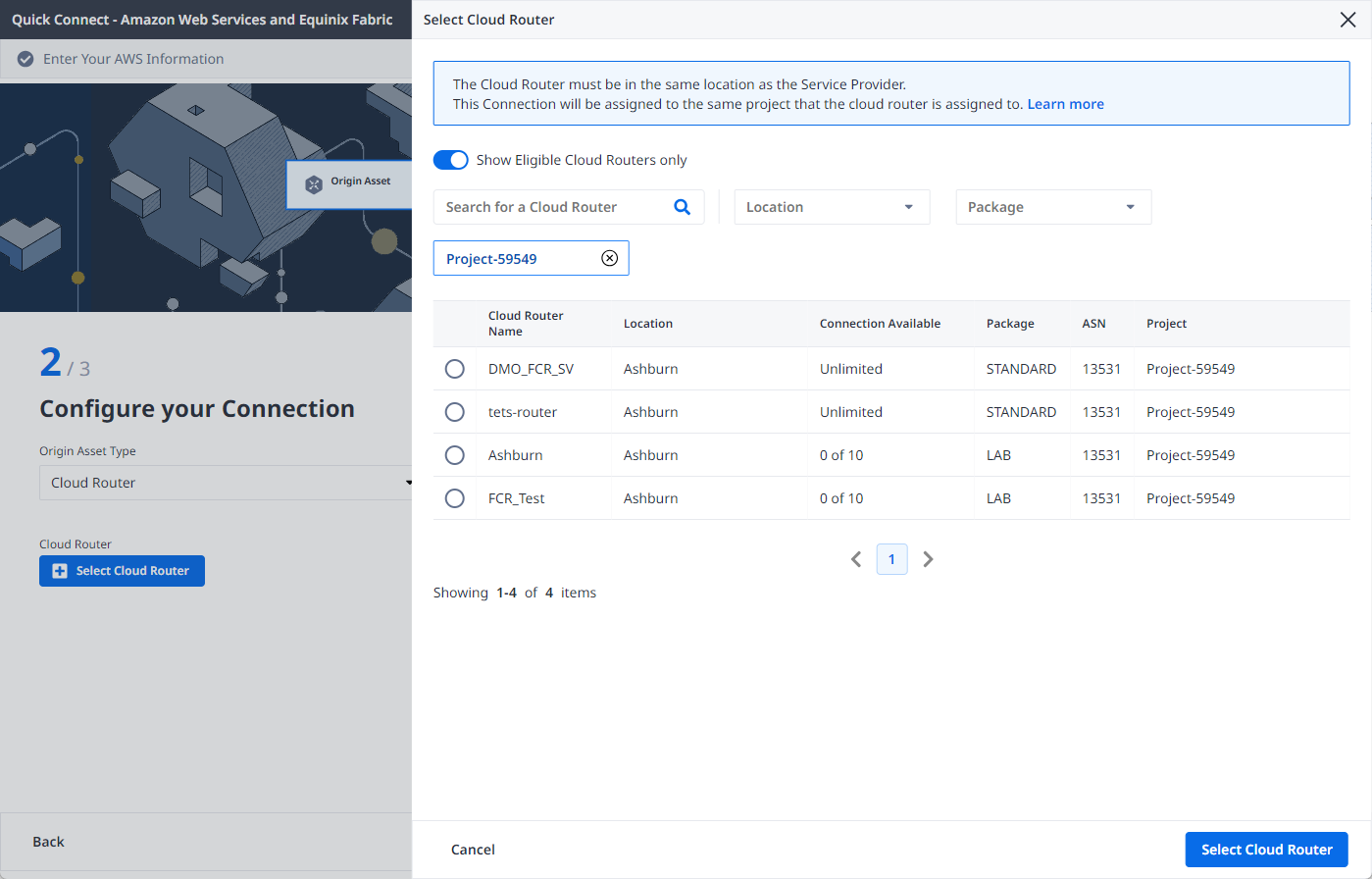Click the Learn more link
This screenshot has width=1372, height=879.
tap(1065, 104)
